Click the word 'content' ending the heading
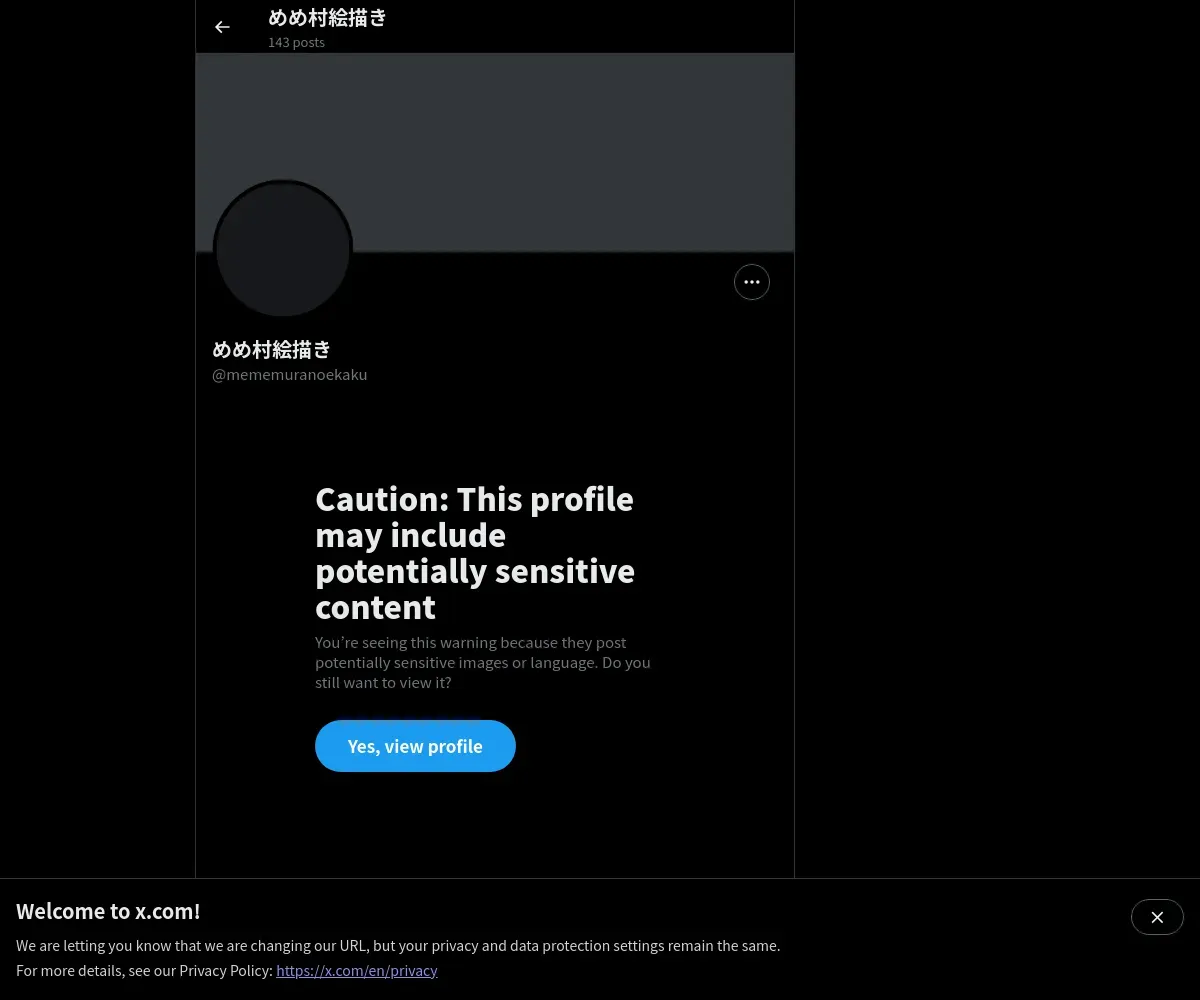 (375, 607)
